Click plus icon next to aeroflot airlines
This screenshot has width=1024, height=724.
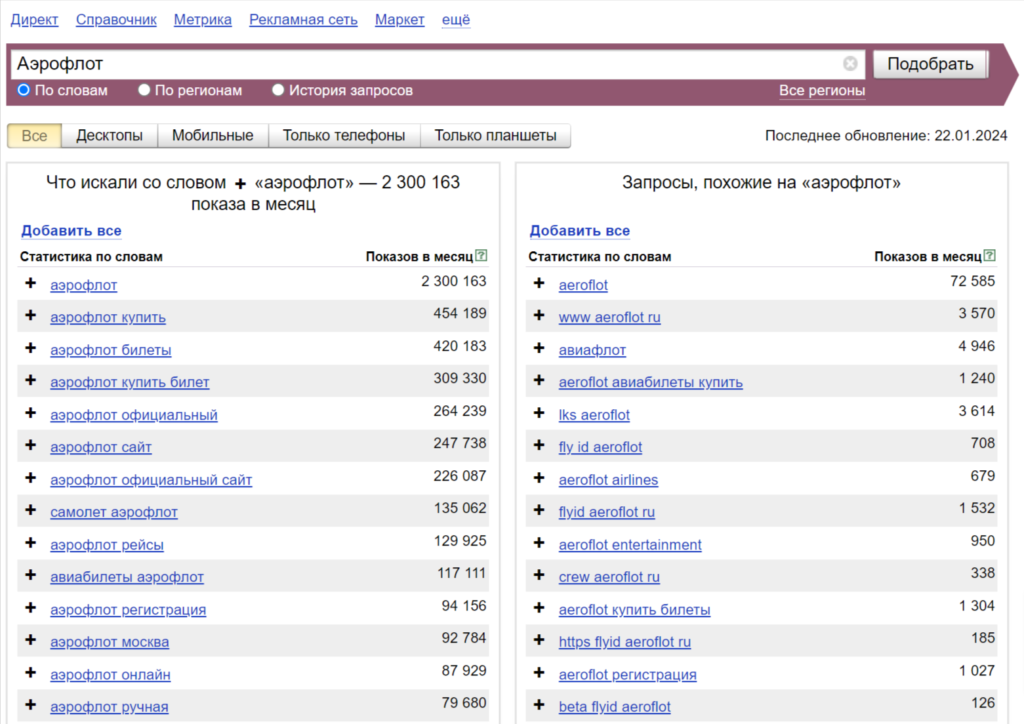[x=539, y=478]
